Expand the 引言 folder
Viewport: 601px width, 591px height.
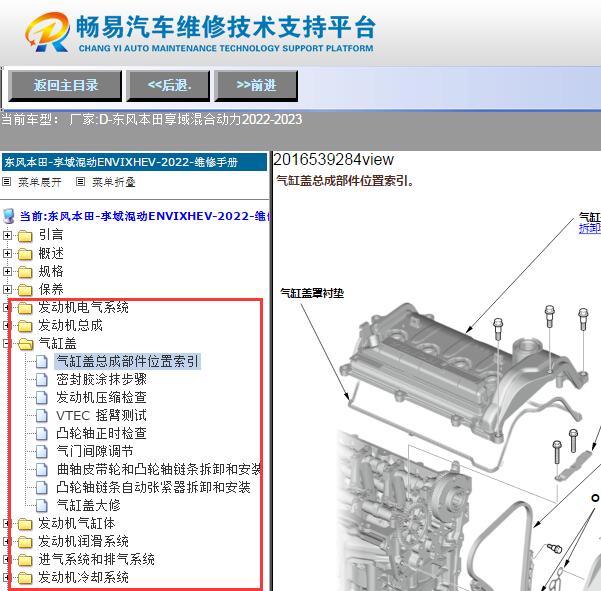pos(7,235)
